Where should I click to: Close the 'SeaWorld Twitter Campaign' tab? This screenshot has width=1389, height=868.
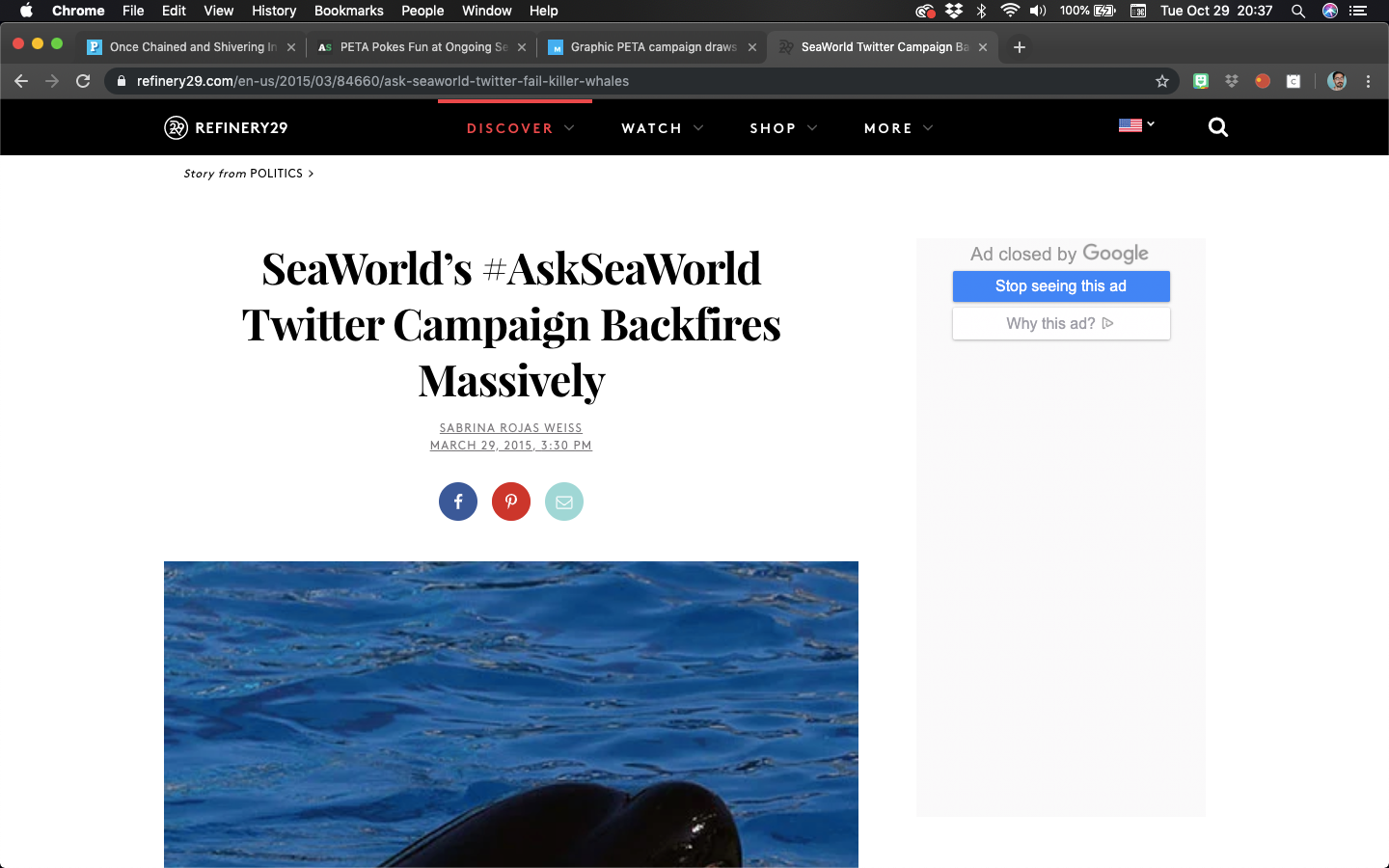(983, 46)
